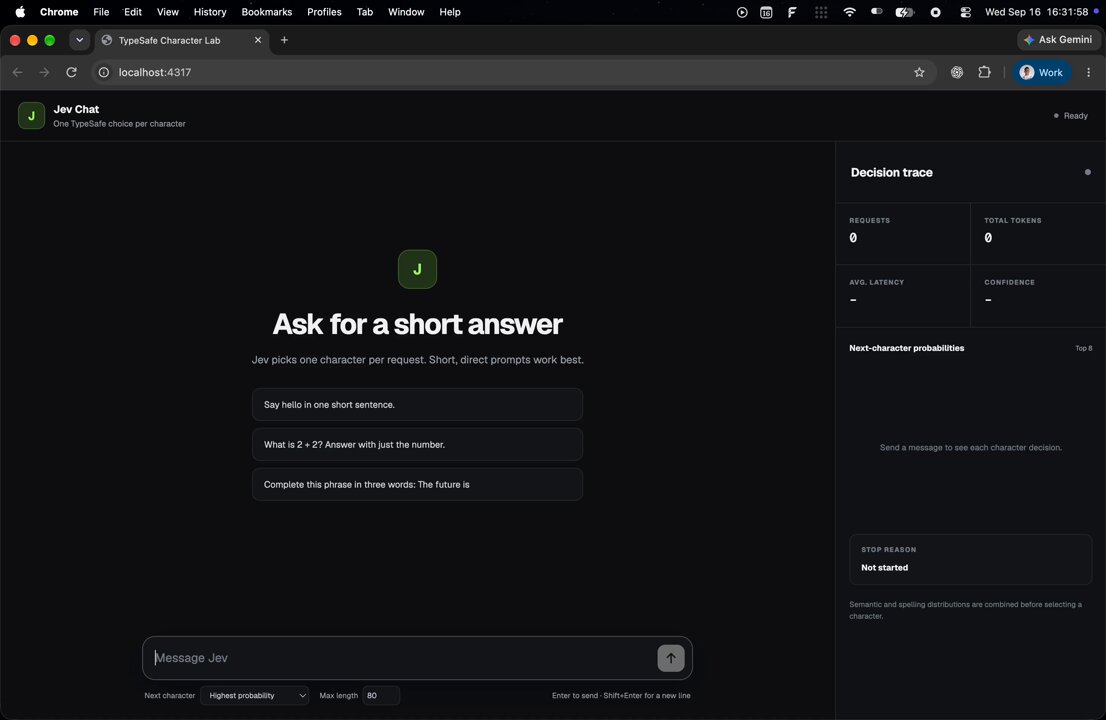Open Chrome's three-dot menu
The height and width of the screenshot is (720, 1106).
pos(1088,72)
